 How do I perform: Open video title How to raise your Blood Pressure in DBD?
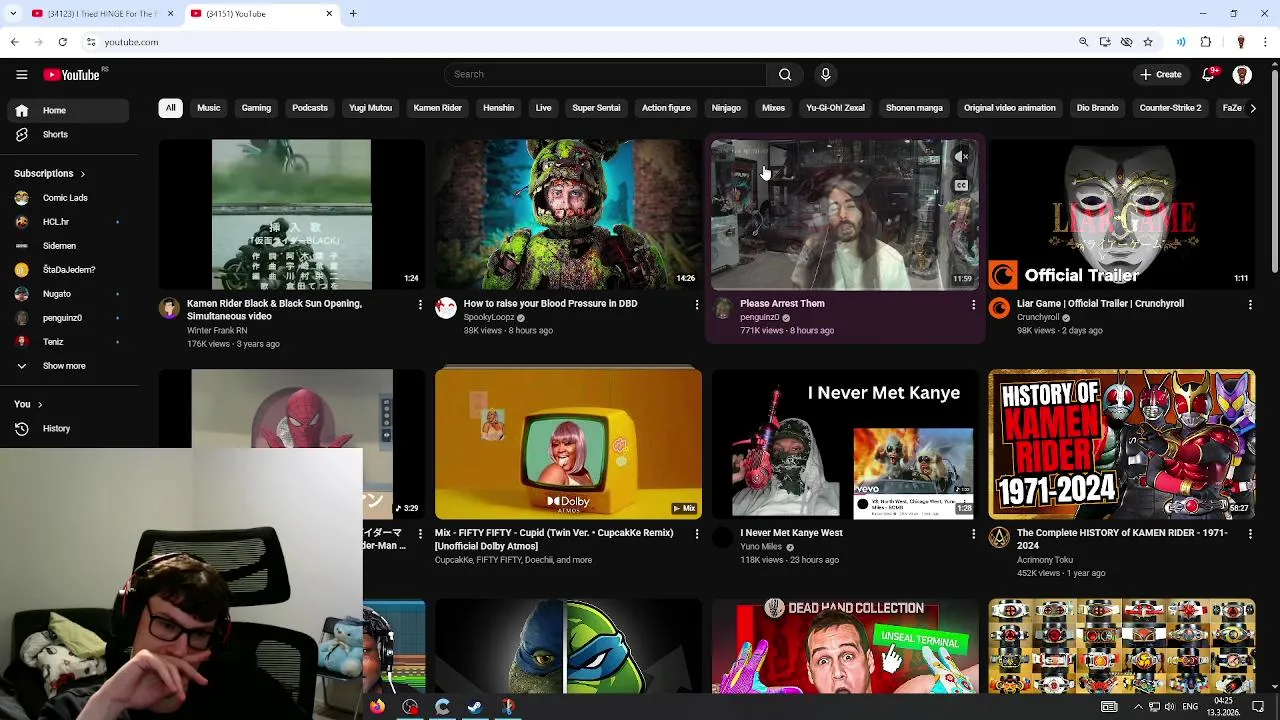pos(550,303)
